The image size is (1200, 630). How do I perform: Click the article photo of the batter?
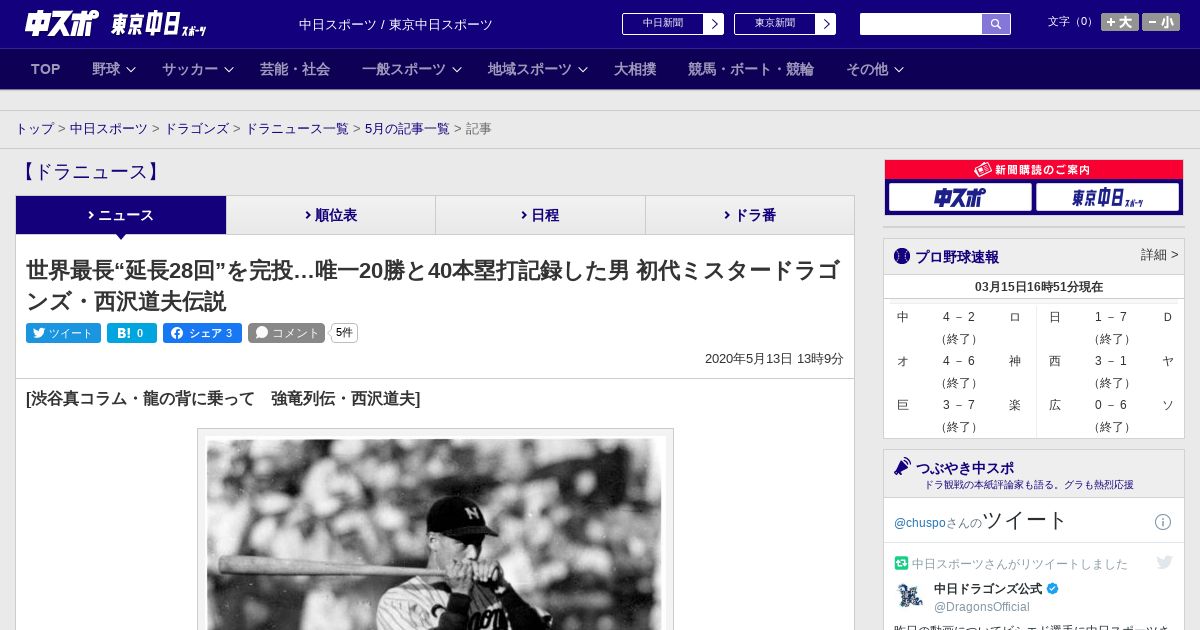(x=435, y=532)
